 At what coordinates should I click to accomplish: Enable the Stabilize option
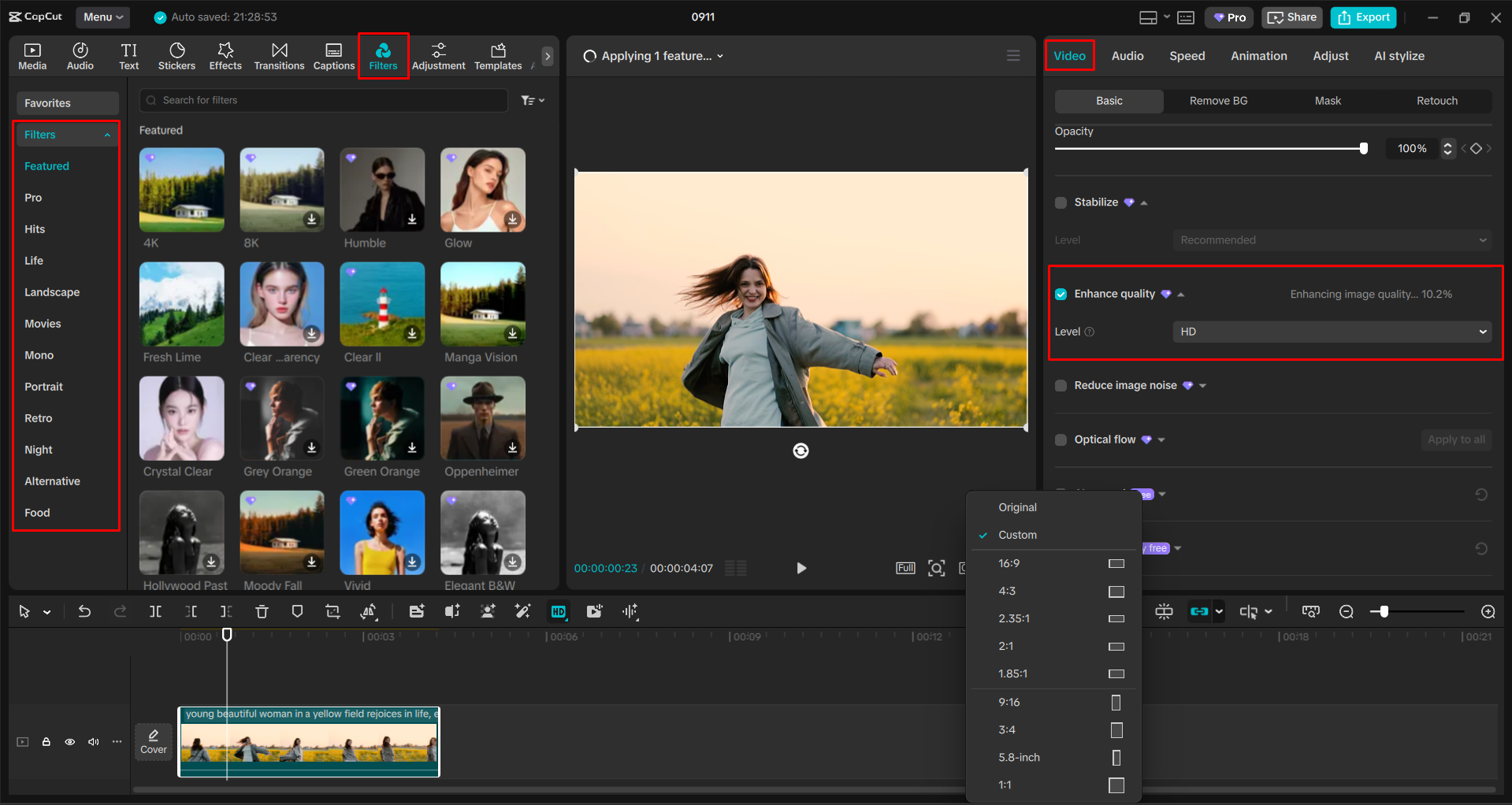click(x=1061, y=202)
